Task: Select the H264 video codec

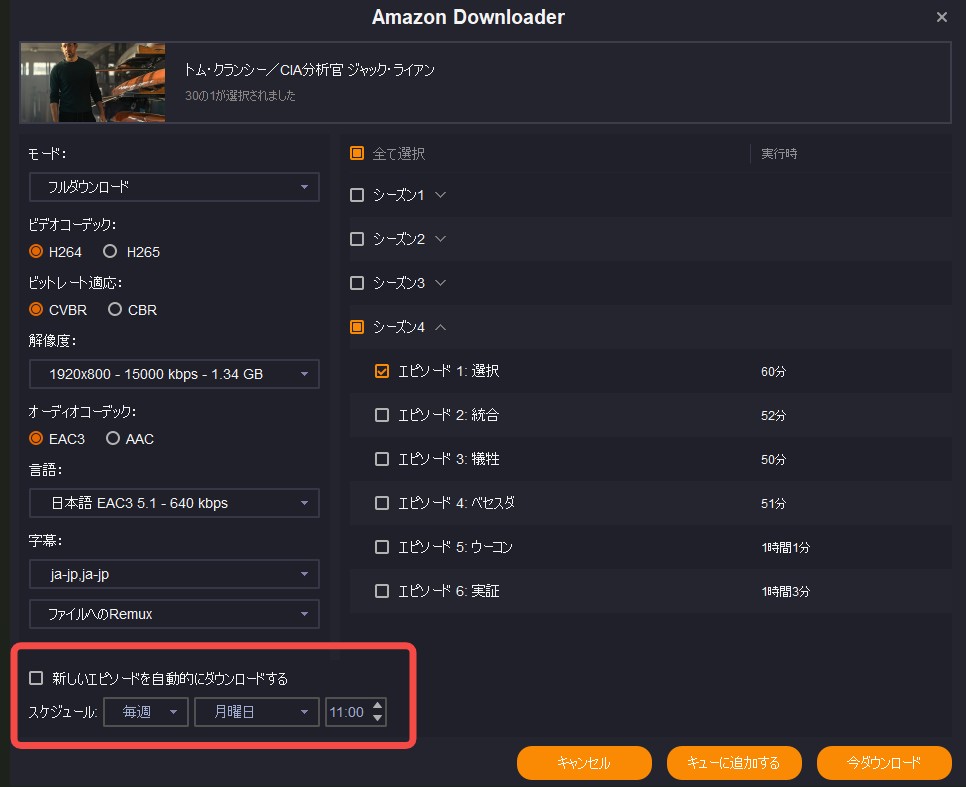Action: pyautogui.click(x=36, y=251)
